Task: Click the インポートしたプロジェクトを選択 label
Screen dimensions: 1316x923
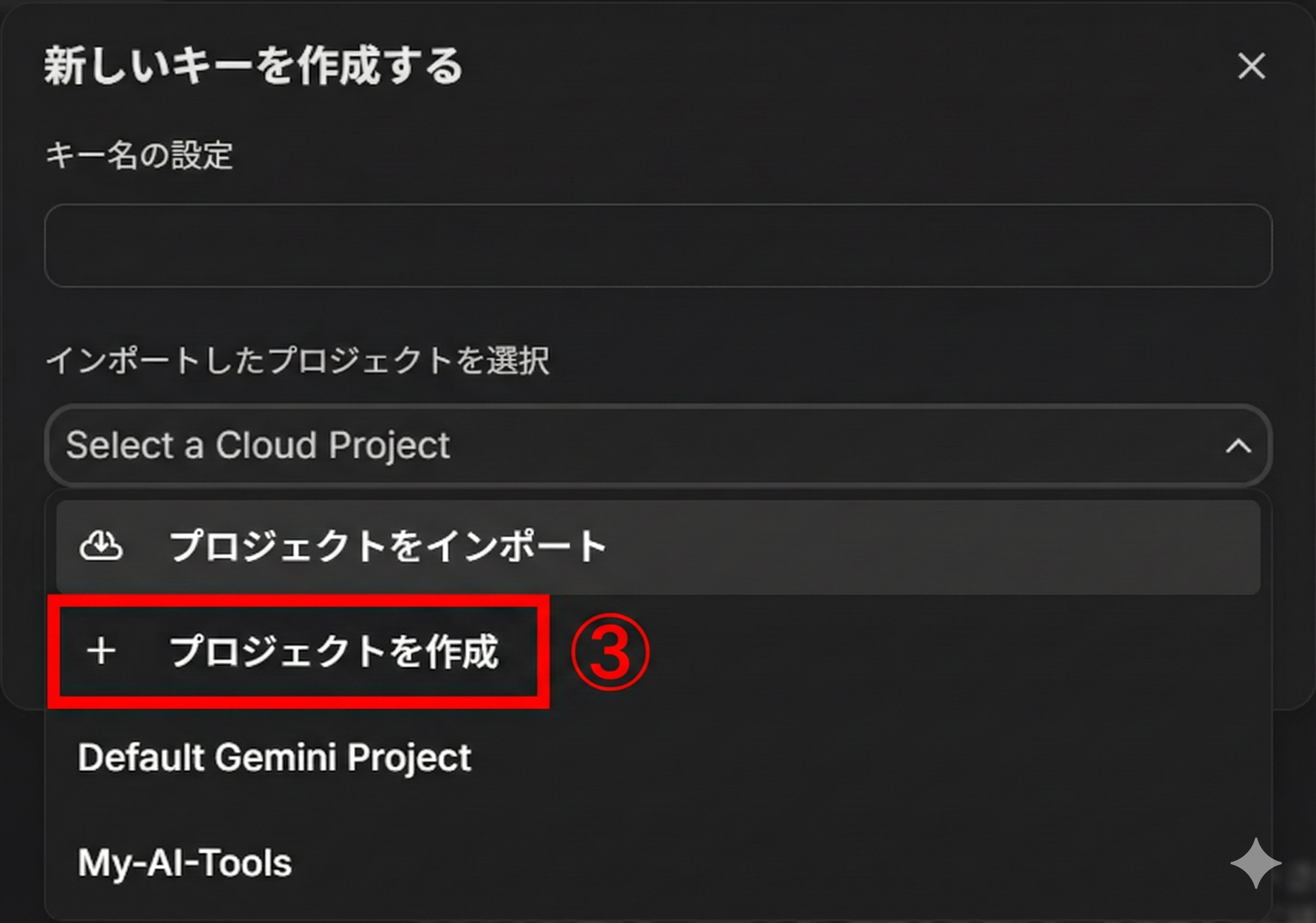Action: (297, 361)
